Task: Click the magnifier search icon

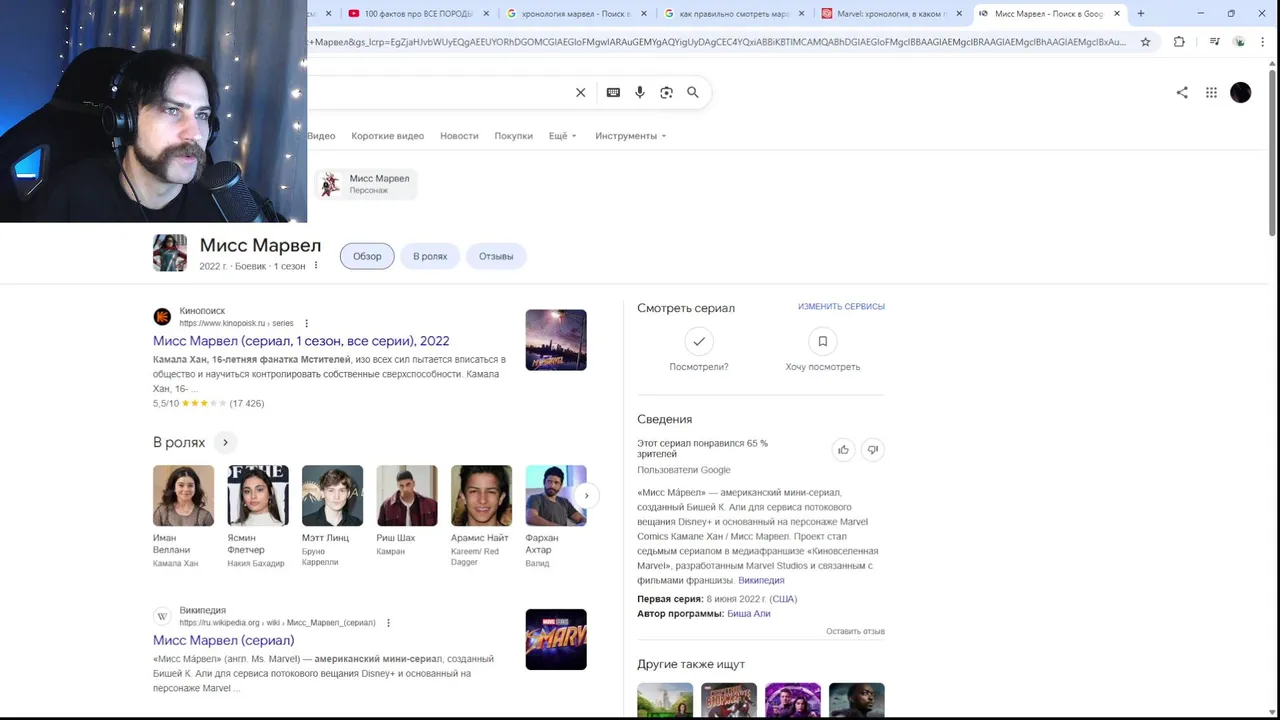Action: (693, 92)
